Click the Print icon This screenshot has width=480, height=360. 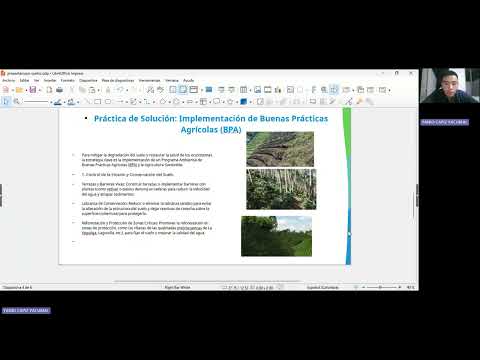(x=59, y=90)
